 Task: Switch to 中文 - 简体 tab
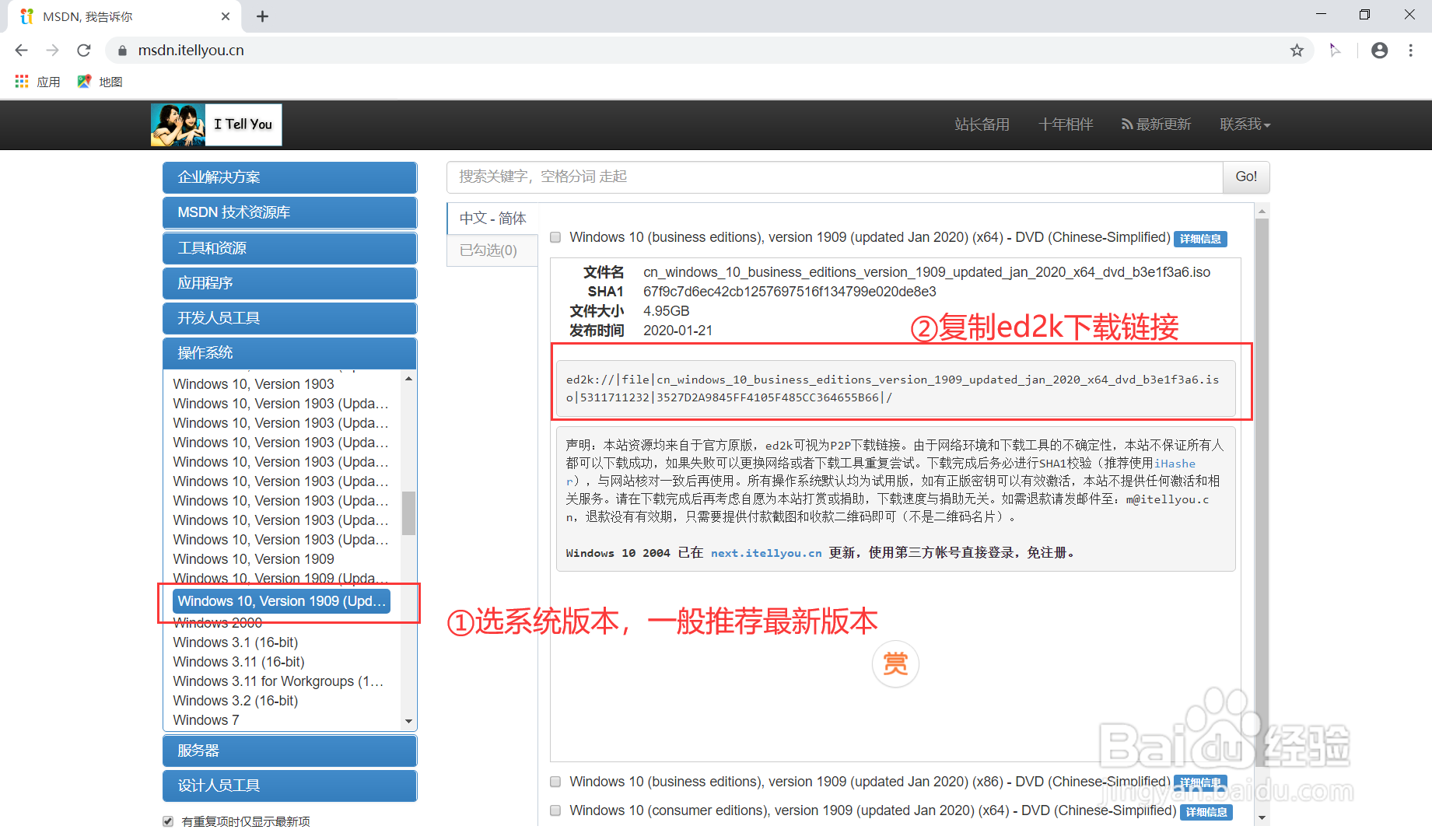coord(492,219)
